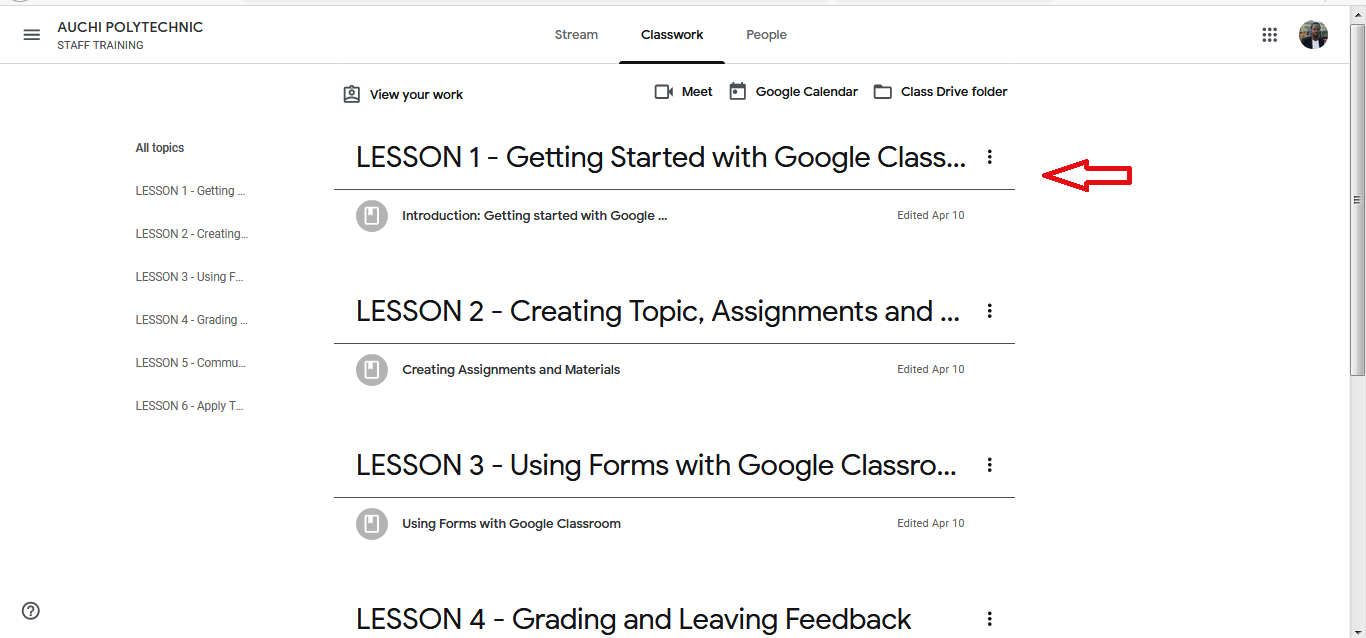Click the material icon beside Creating Assignments and Materials

click(x=372, y=370)
